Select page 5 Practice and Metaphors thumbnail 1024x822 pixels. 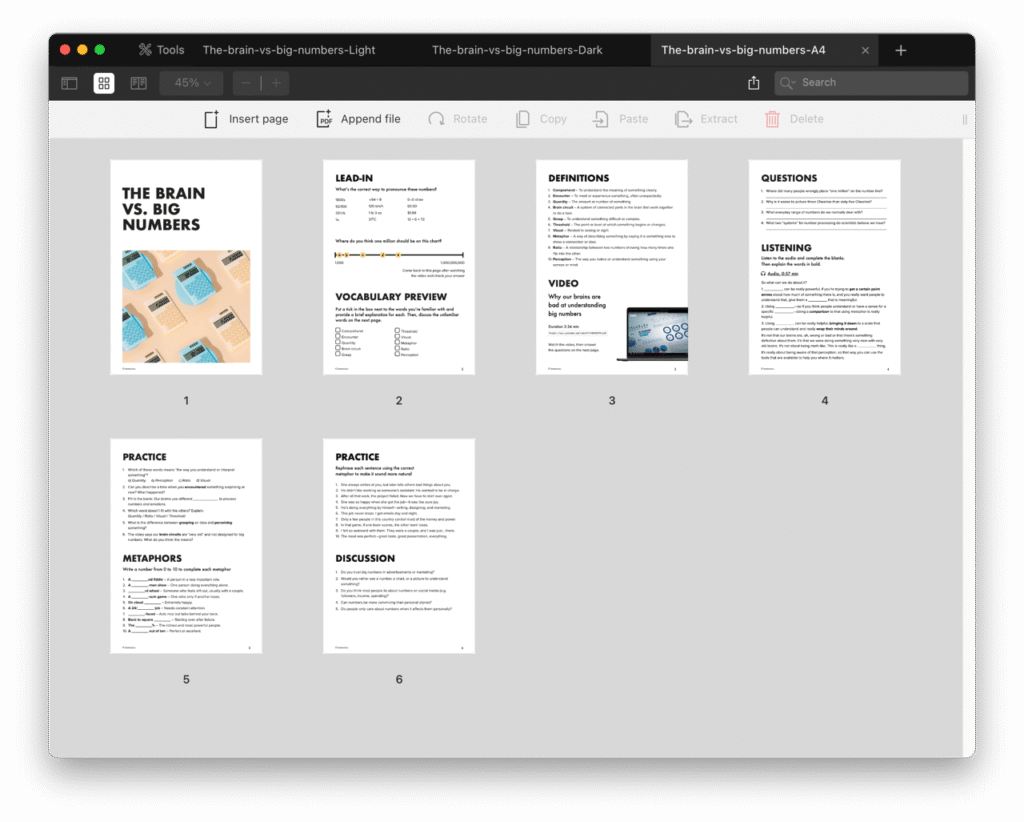(186, 546)
